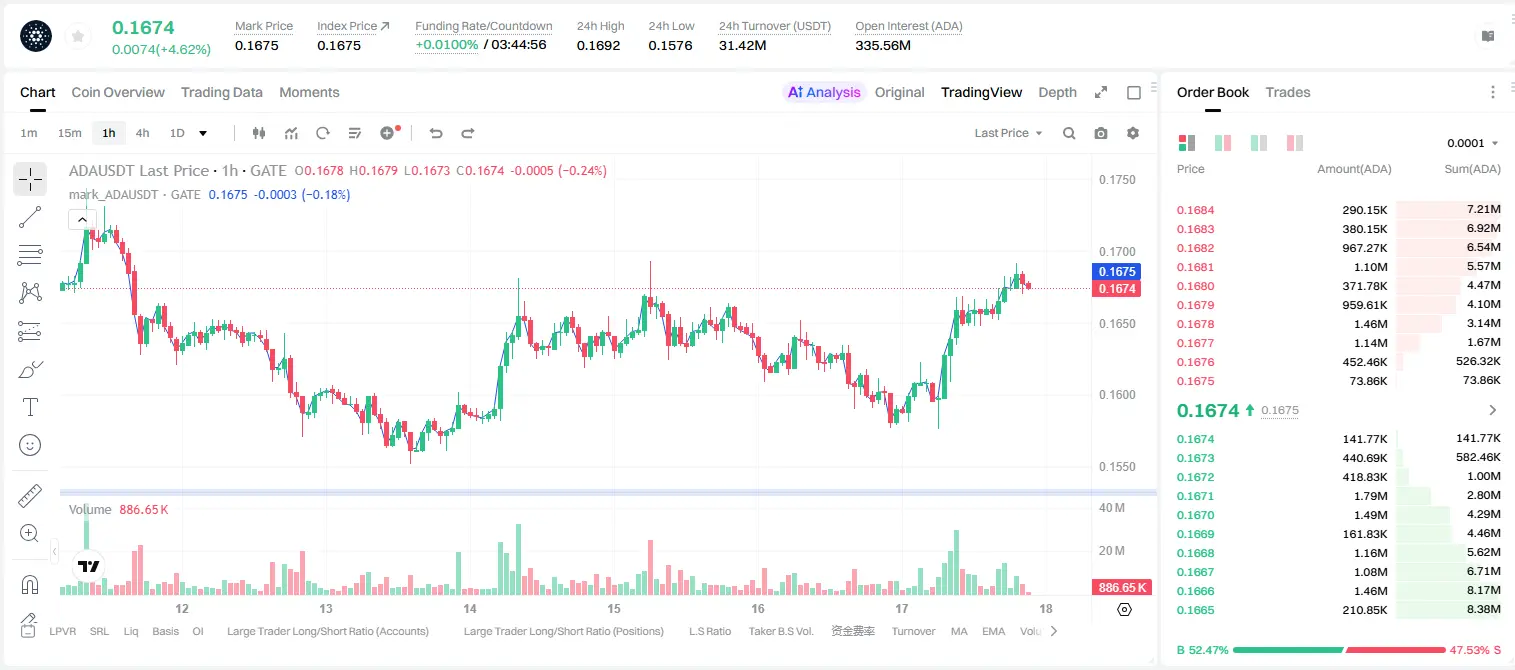Show only buy orders in order book
1515x670 pixels.
(x=1259, y=143)
